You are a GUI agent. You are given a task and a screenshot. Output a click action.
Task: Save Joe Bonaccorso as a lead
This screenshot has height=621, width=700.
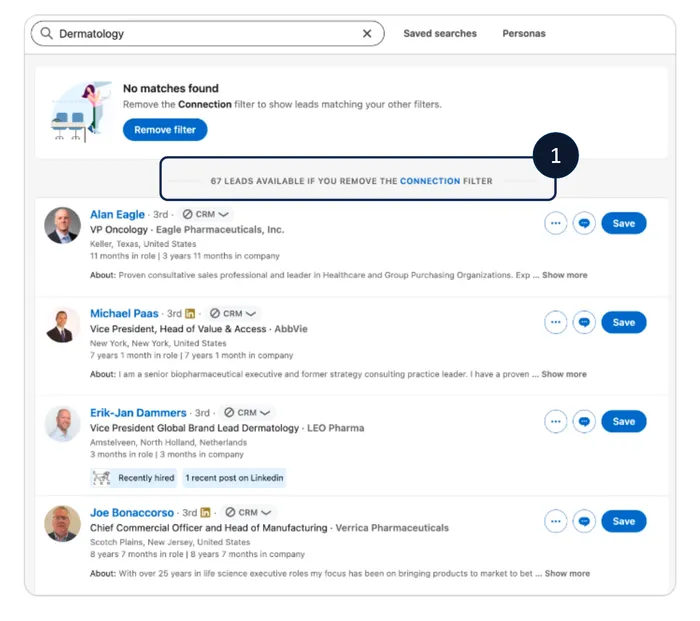pos(624,521)
